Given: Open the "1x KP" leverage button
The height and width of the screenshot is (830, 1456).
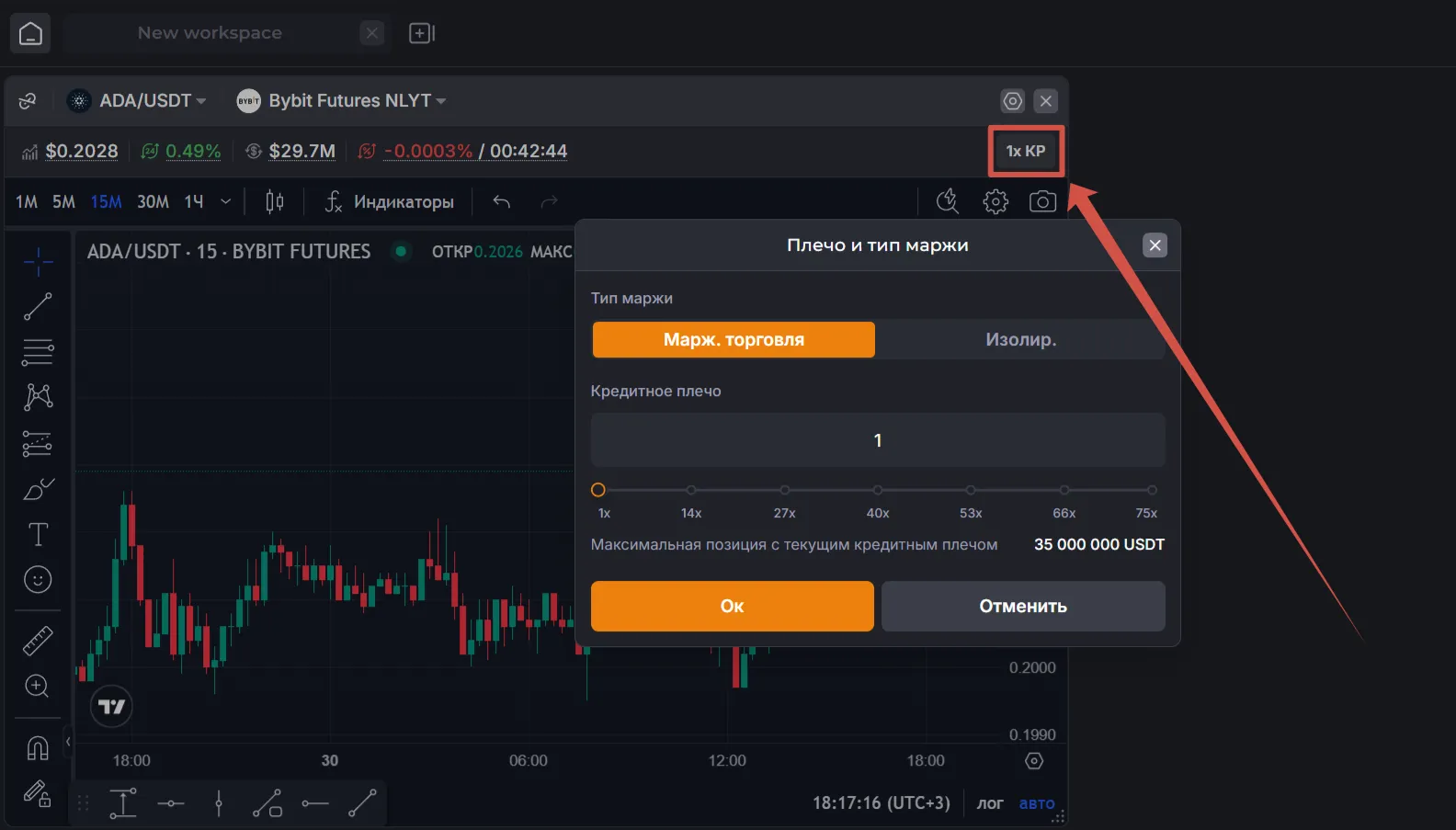Looking at the screenshot, I should pos(1026,151).
